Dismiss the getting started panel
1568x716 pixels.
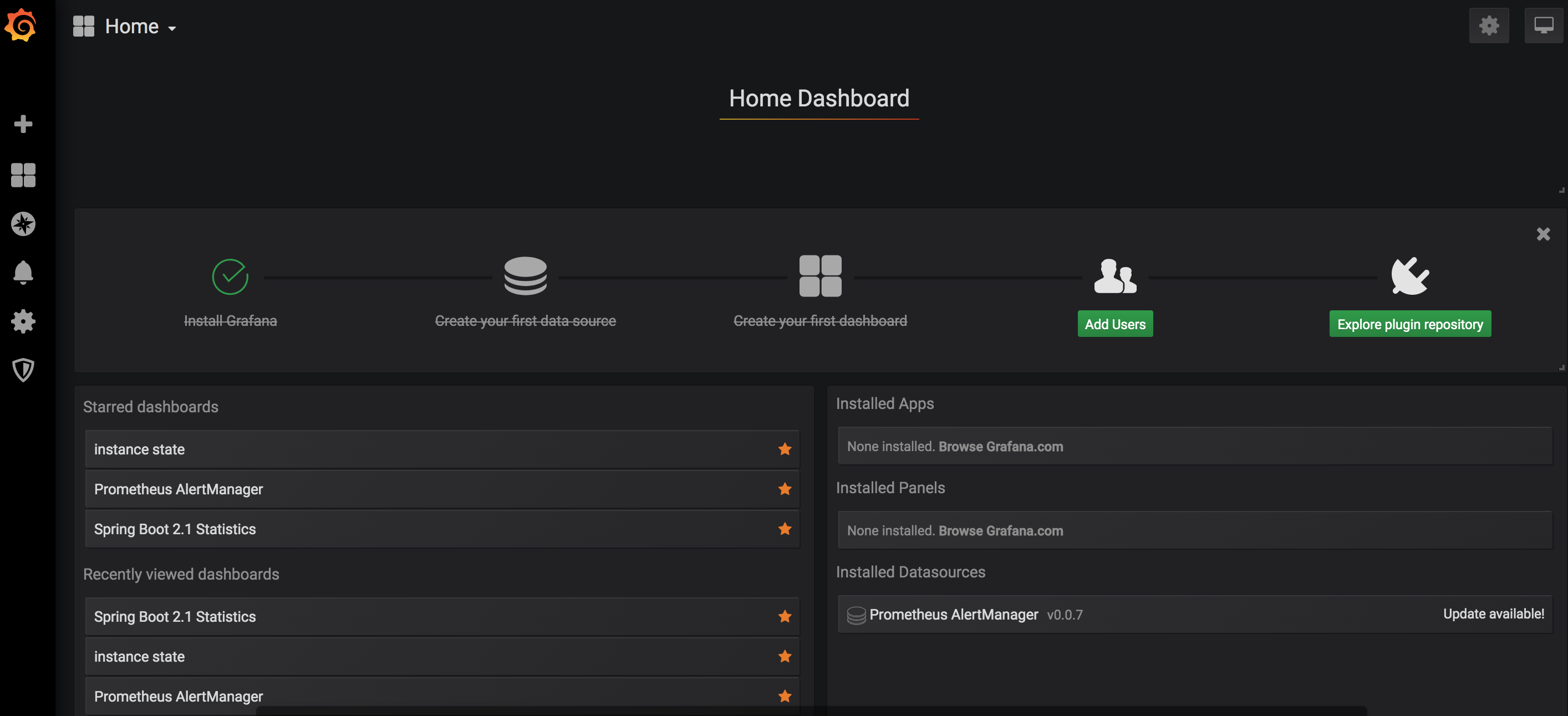pyautogui.click(x=1543, y=234)
